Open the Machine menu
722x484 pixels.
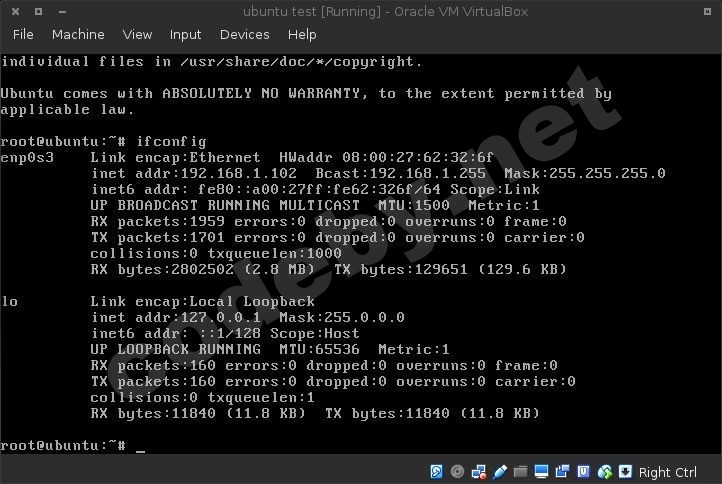(x=78, y=35)
